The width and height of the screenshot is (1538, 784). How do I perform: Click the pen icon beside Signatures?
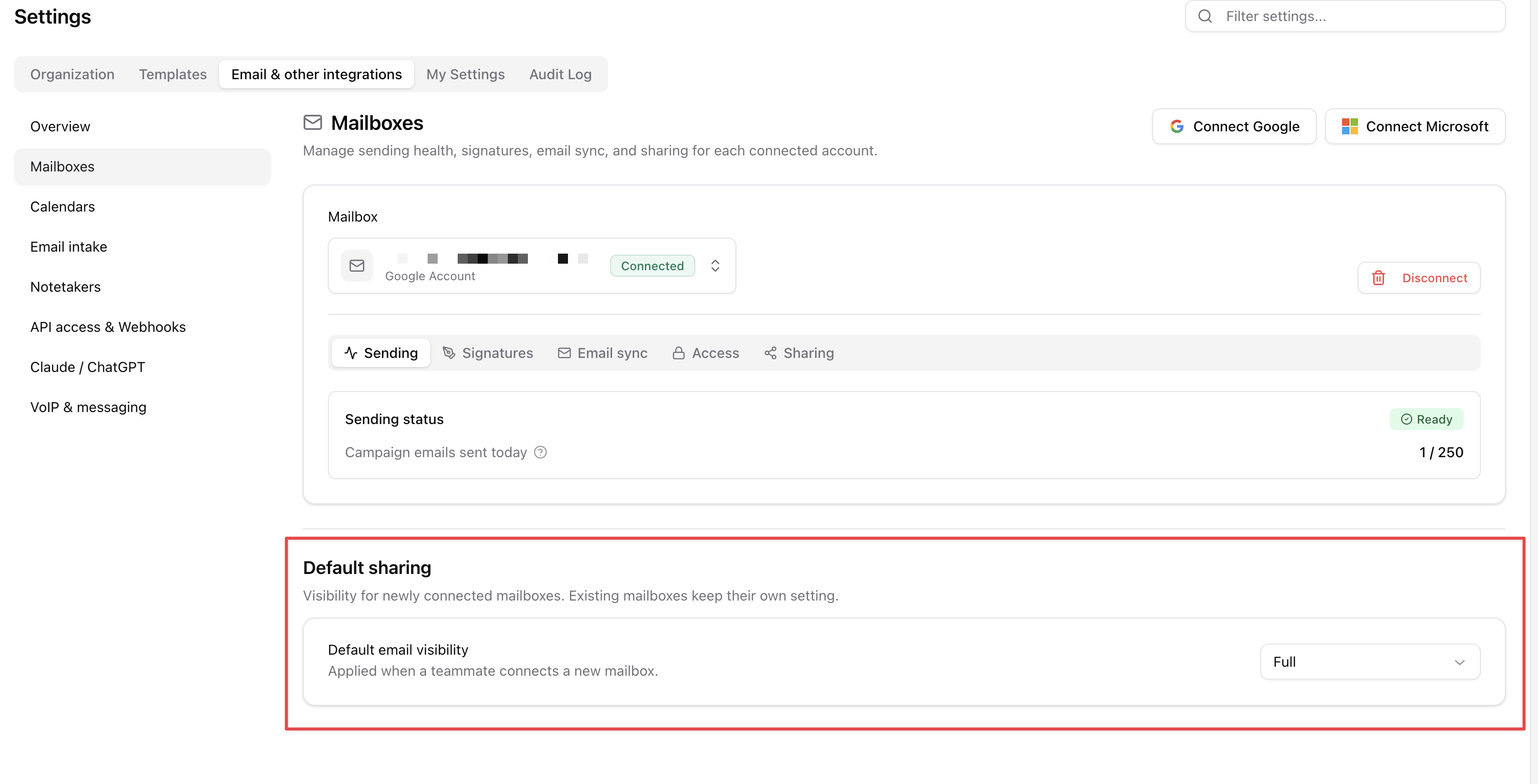pos(448,353)
